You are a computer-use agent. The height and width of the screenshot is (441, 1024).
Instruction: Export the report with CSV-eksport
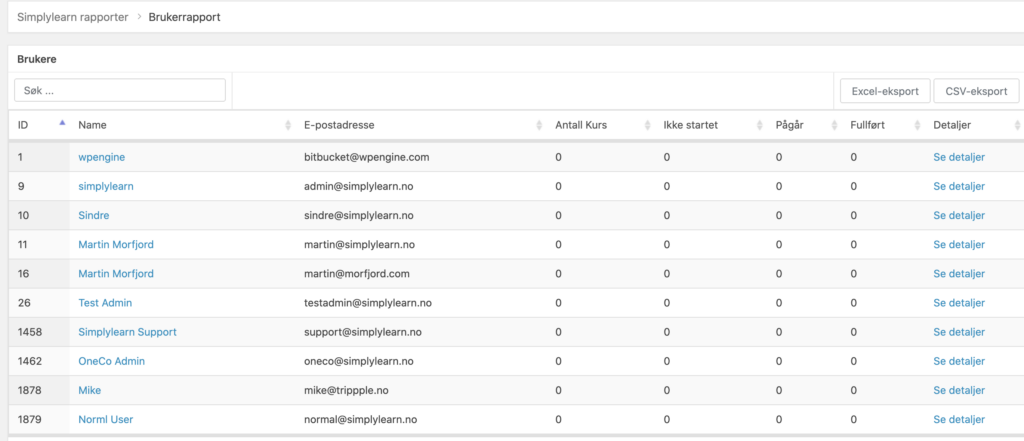coord(976,91)
